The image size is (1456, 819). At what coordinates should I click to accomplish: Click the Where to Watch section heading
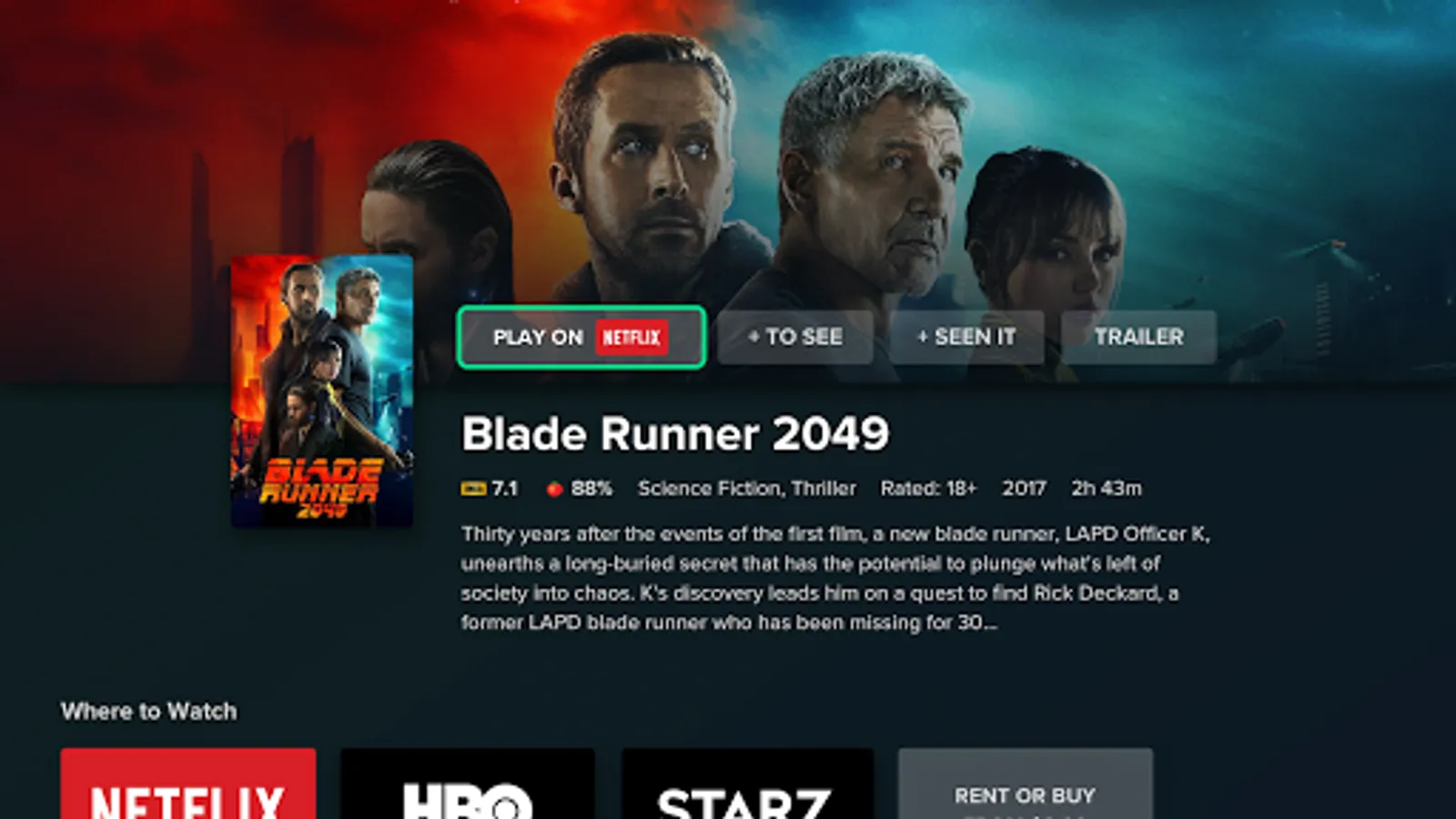pos(149,711)
